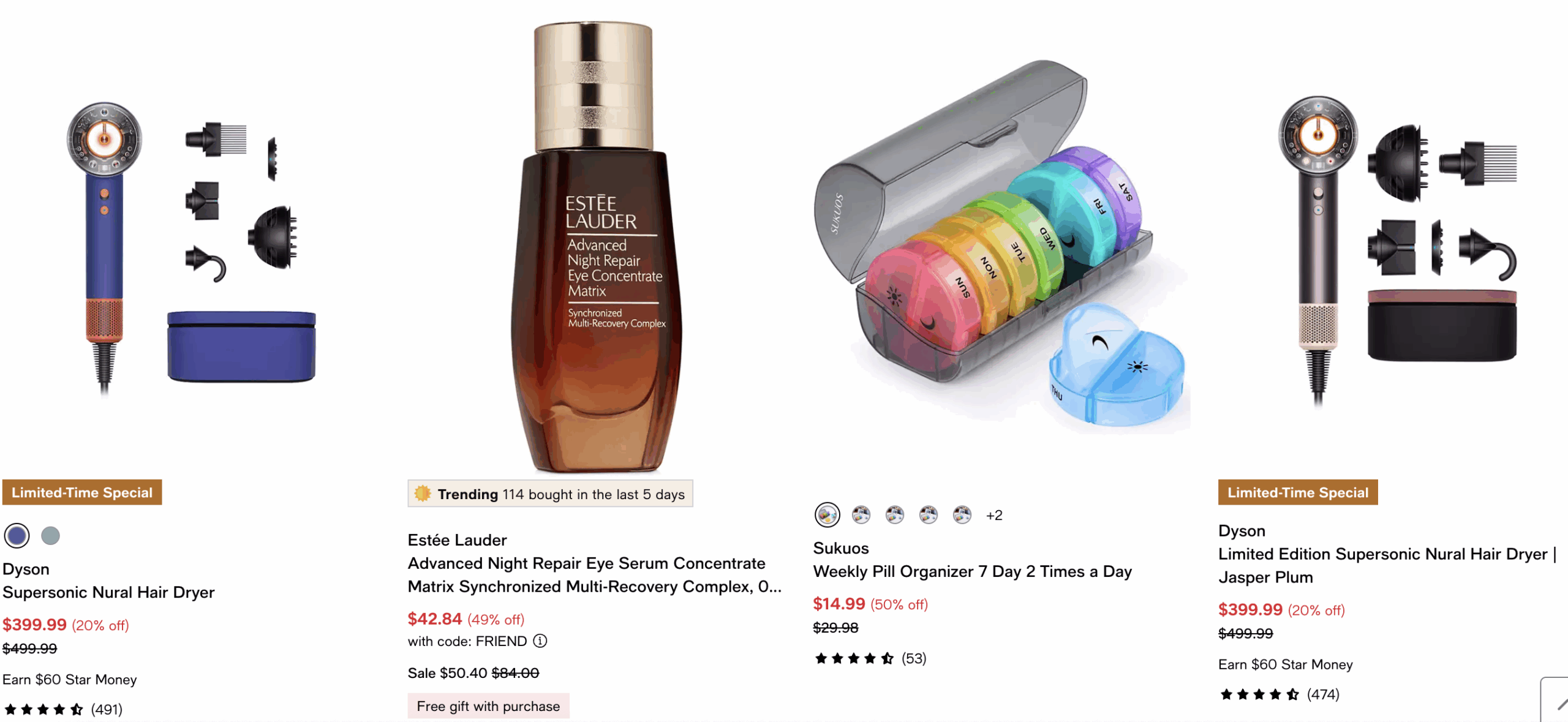
Task: Open Supersonic Nural Hair Dryer product link
Action: click(x=108, y=592)
